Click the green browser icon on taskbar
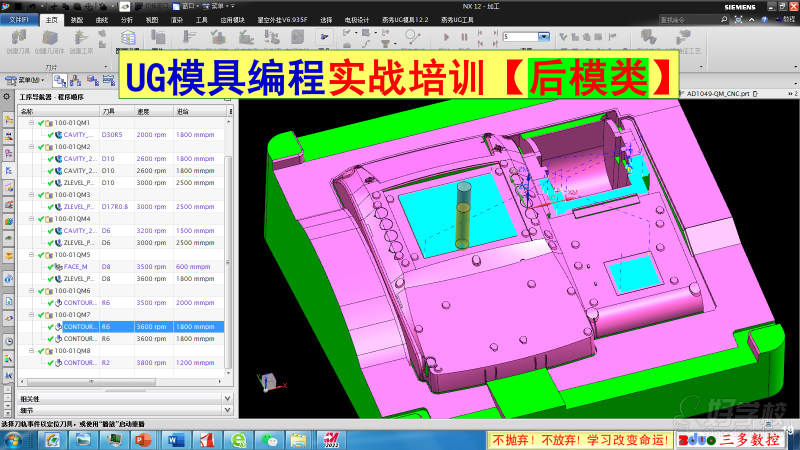Screen dimensions: 800x450 [238, 440]
